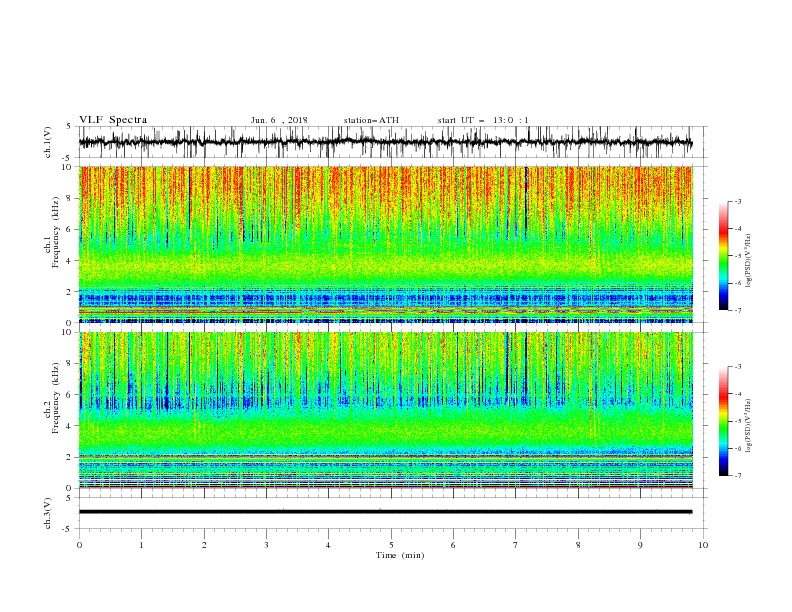The height and width of the screenshot is (612, 792).
Task: Click the ch.2 spectrogram plot area
Action: (386, 410)
